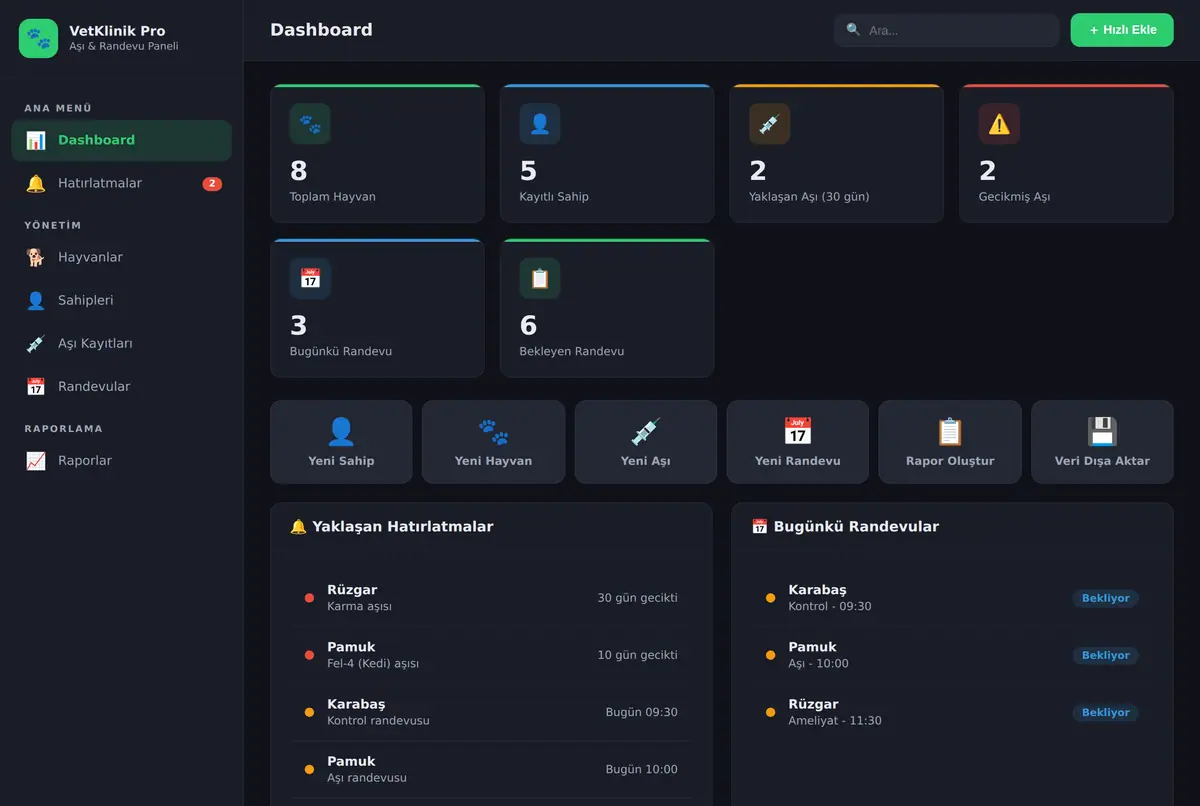1200x806 pixels.
Task: Open Aşı Kayıtları in the sidebar
Action: tap(122, 343)
